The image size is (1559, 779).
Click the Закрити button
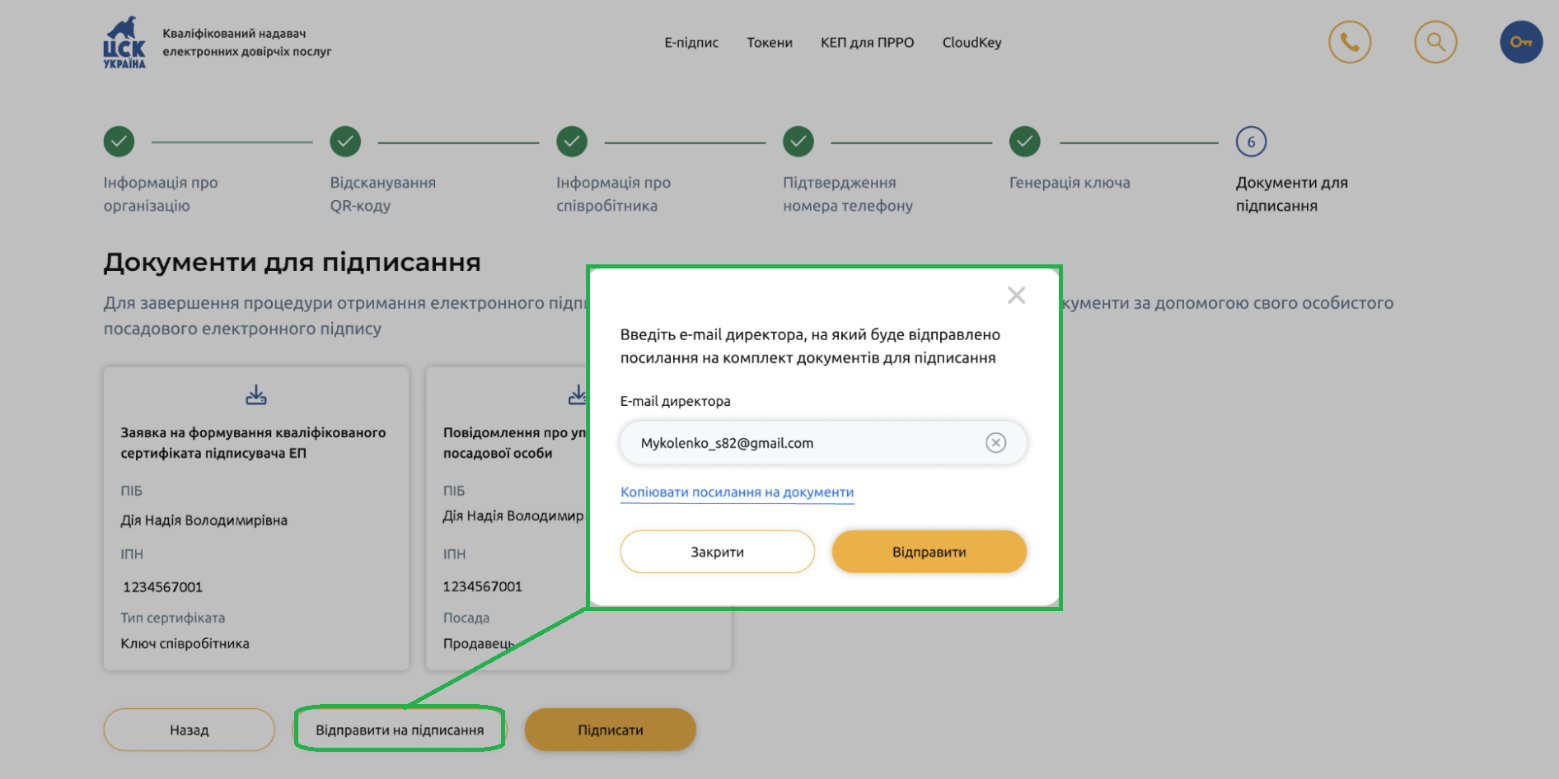(x=717, y=552)
